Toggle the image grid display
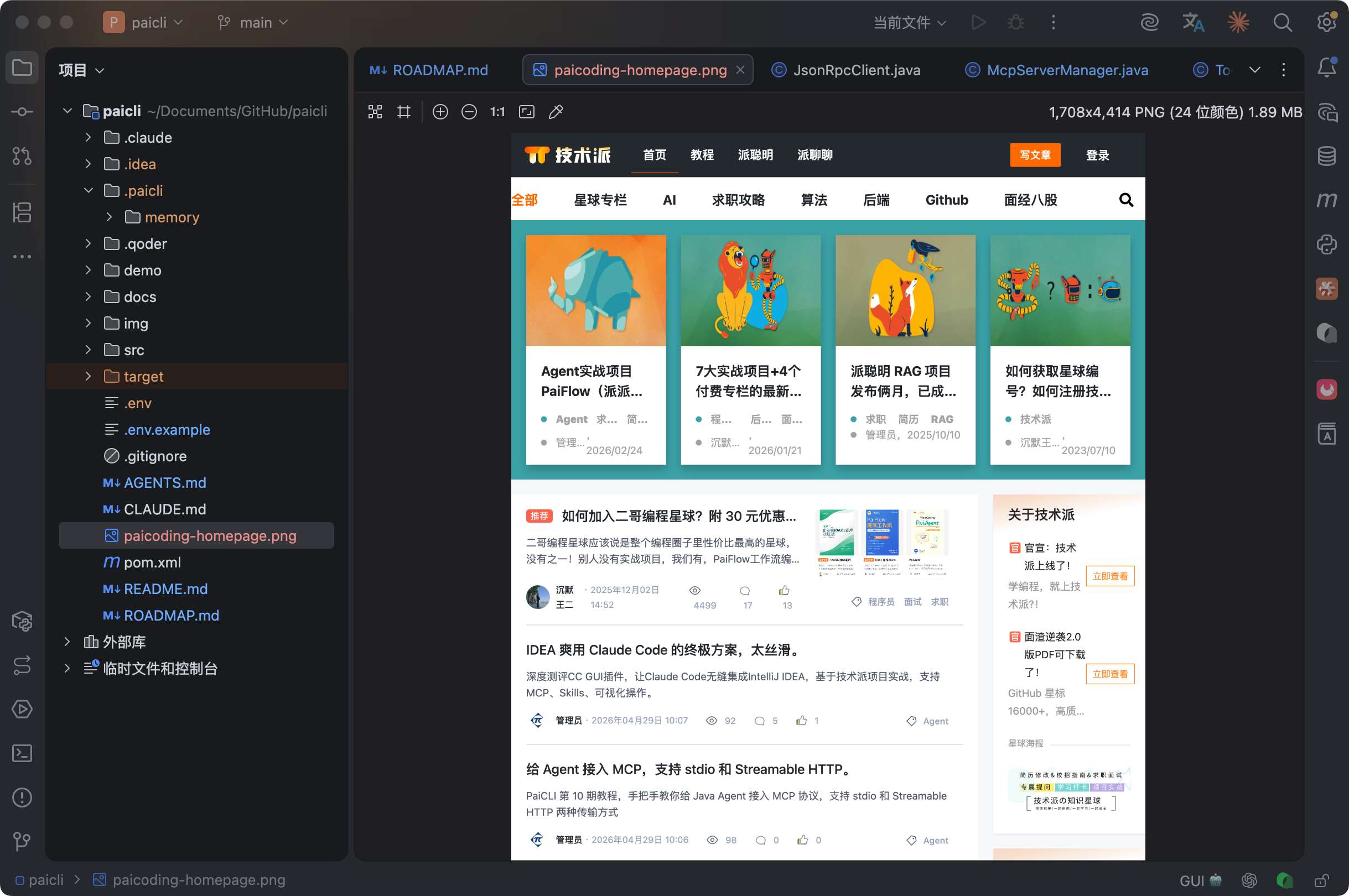This screenshot has height=896, width=1349. pos(404,112)
